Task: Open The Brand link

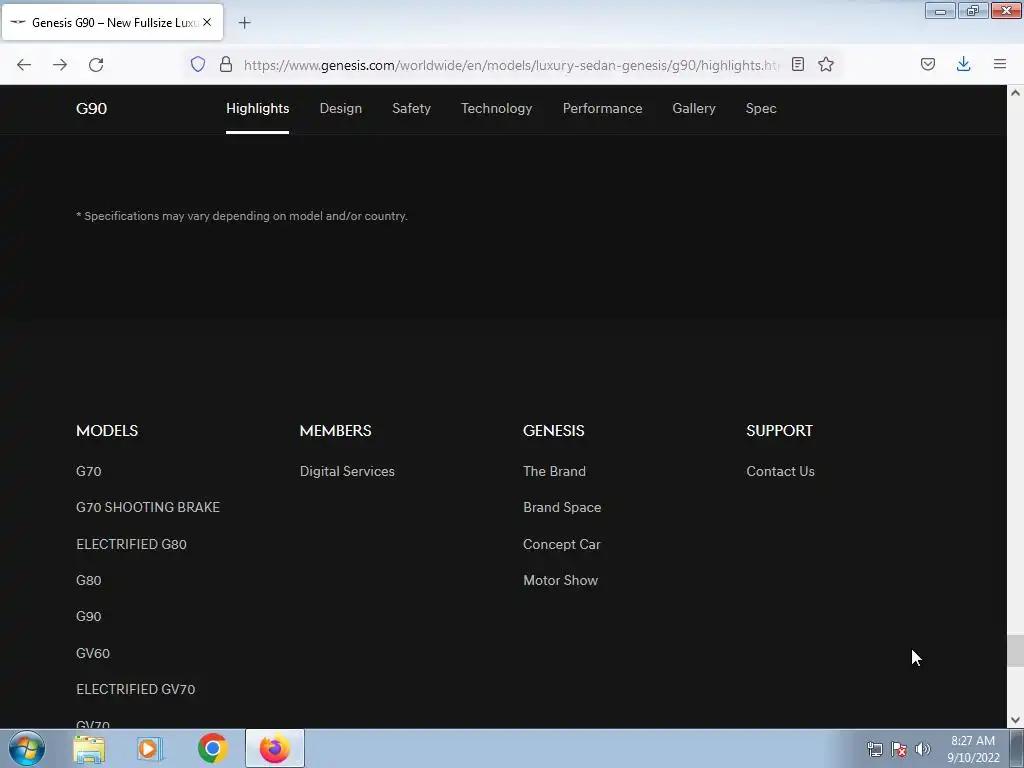Action: [554, 471]
